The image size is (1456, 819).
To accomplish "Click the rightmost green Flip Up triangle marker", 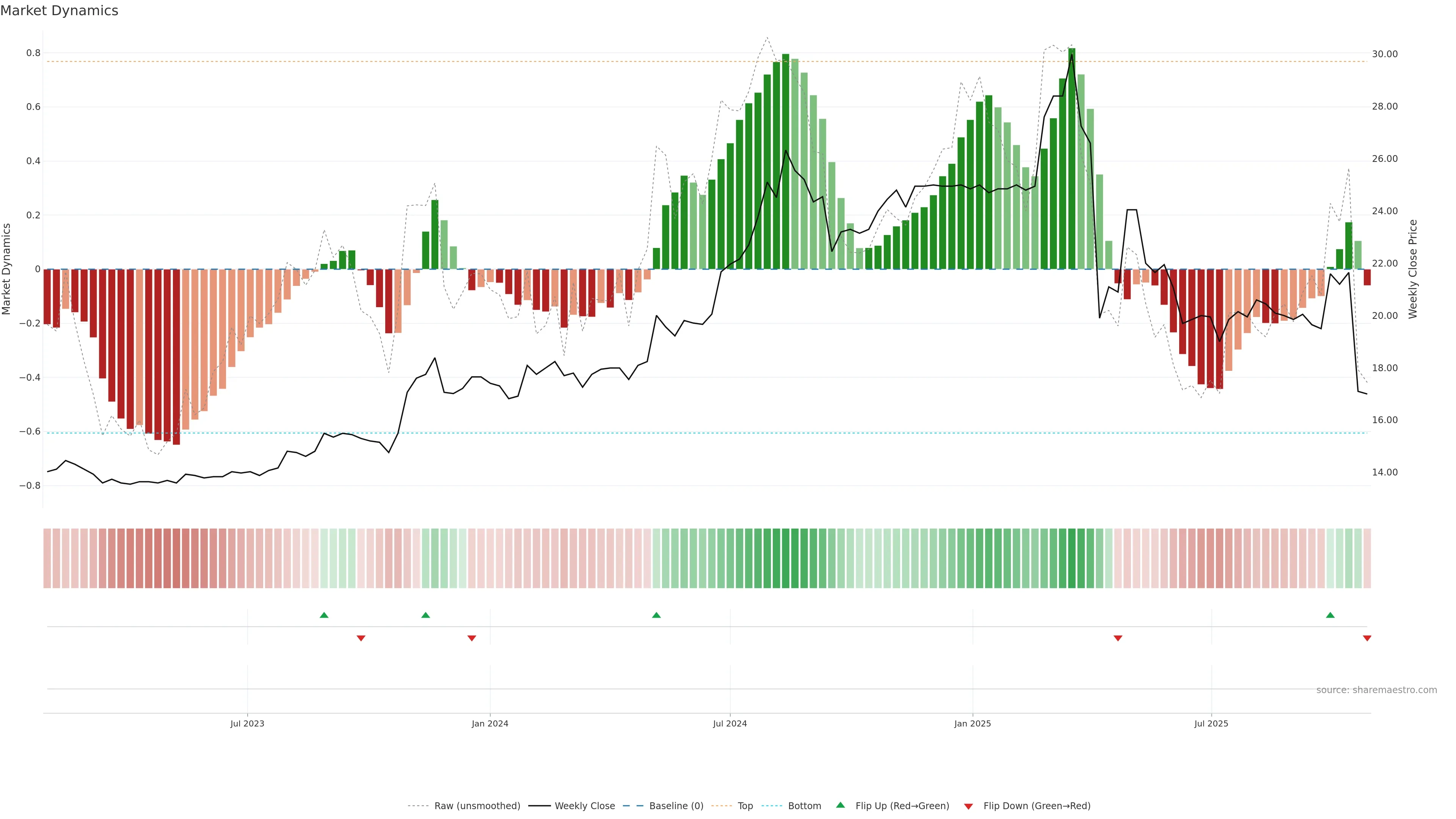I will click(x=1330, y=615).
